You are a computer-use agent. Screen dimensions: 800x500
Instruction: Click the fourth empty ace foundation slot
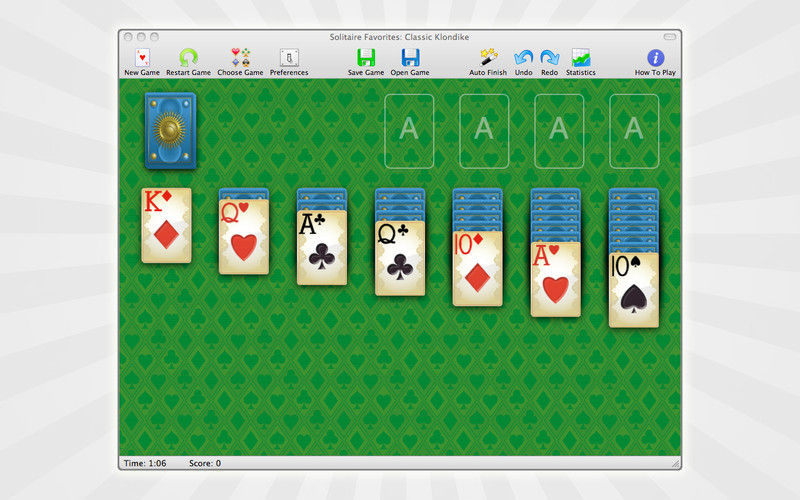tap(634, 131)
